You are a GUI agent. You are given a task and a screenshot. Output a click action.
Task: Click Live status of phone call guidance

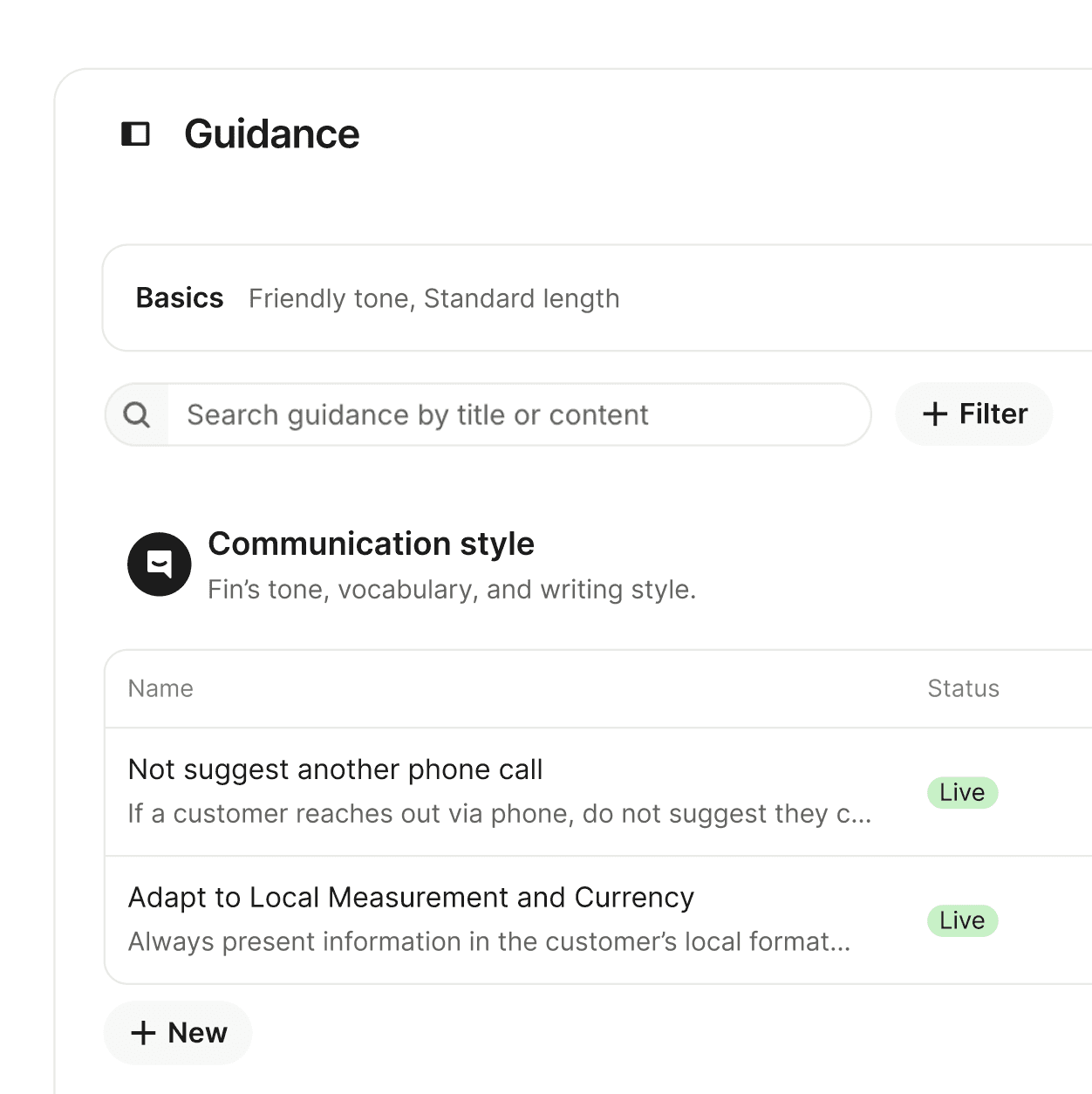[962, 792]
